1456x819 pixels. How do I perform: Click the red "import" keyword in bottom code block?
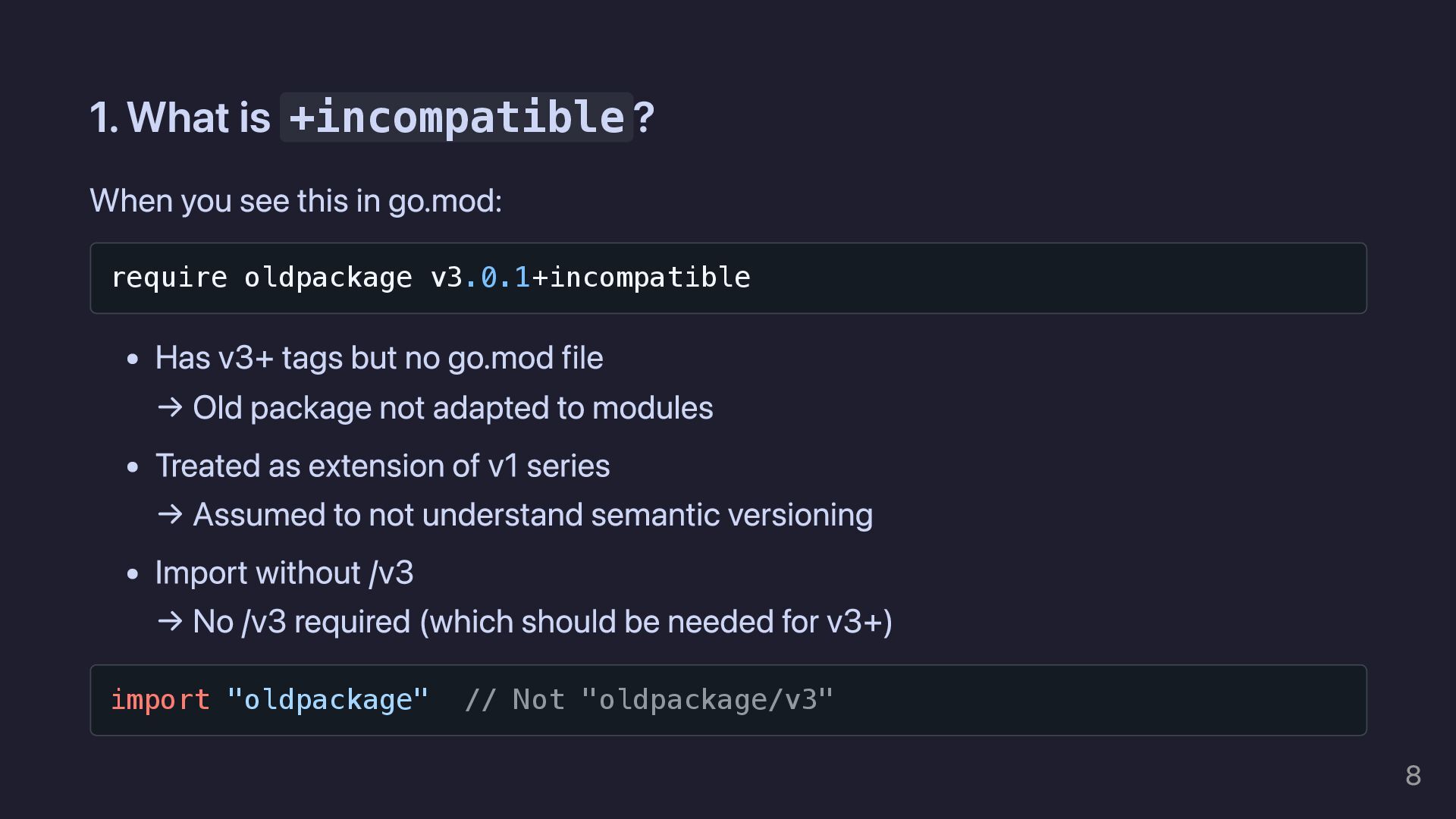(x=160, y=700)
